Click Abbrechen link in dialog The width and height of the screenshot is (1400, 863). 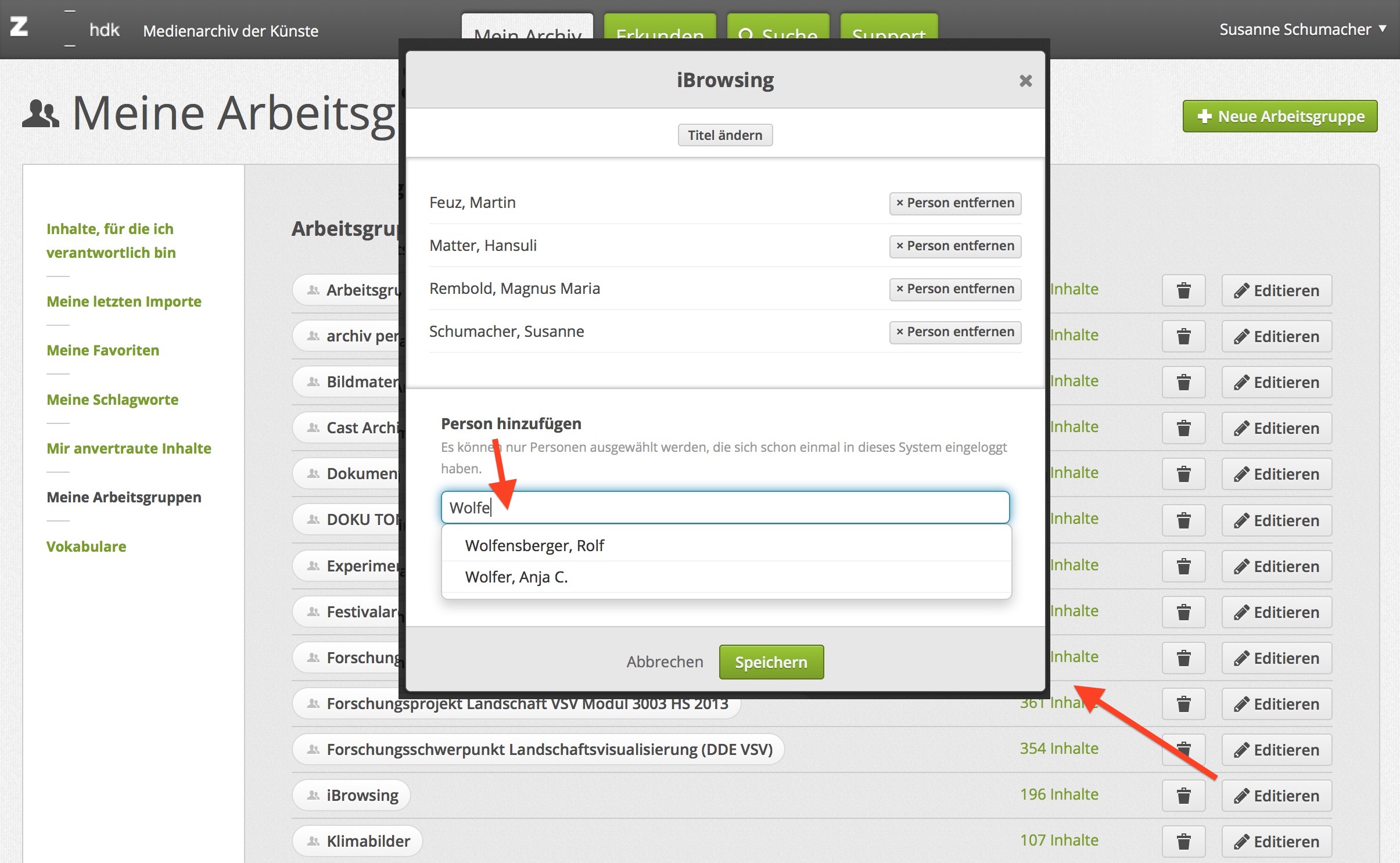[x=665, y=662]
